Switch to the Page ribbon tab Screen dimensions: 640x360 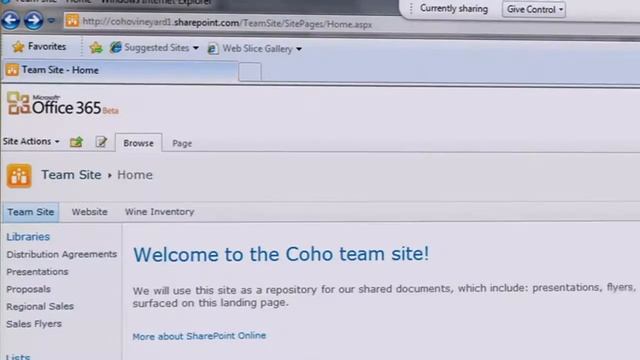(182, 143)
